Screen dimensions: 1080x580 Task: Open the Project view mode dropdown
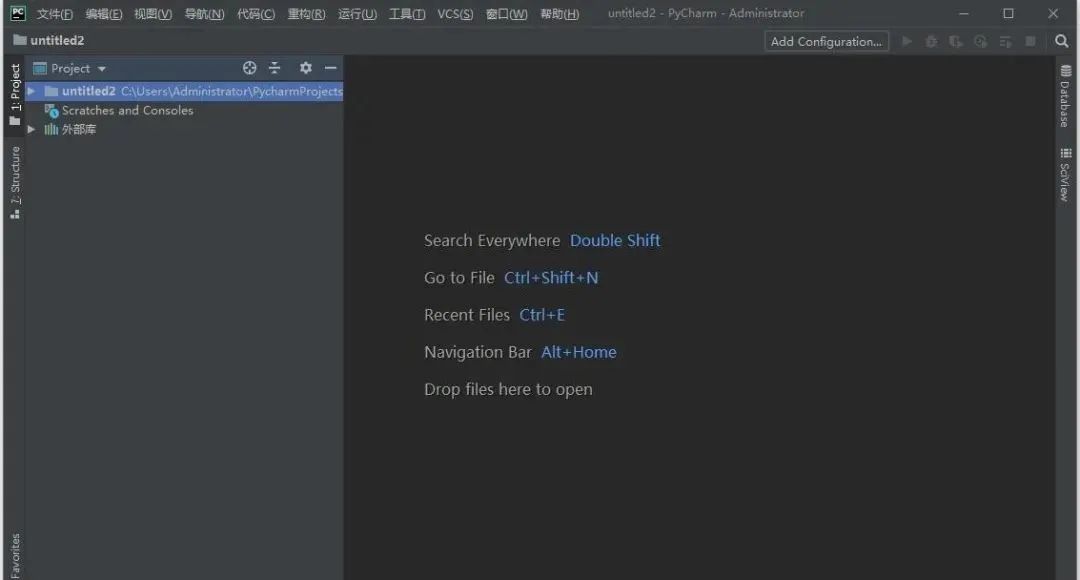pos(78,68)
